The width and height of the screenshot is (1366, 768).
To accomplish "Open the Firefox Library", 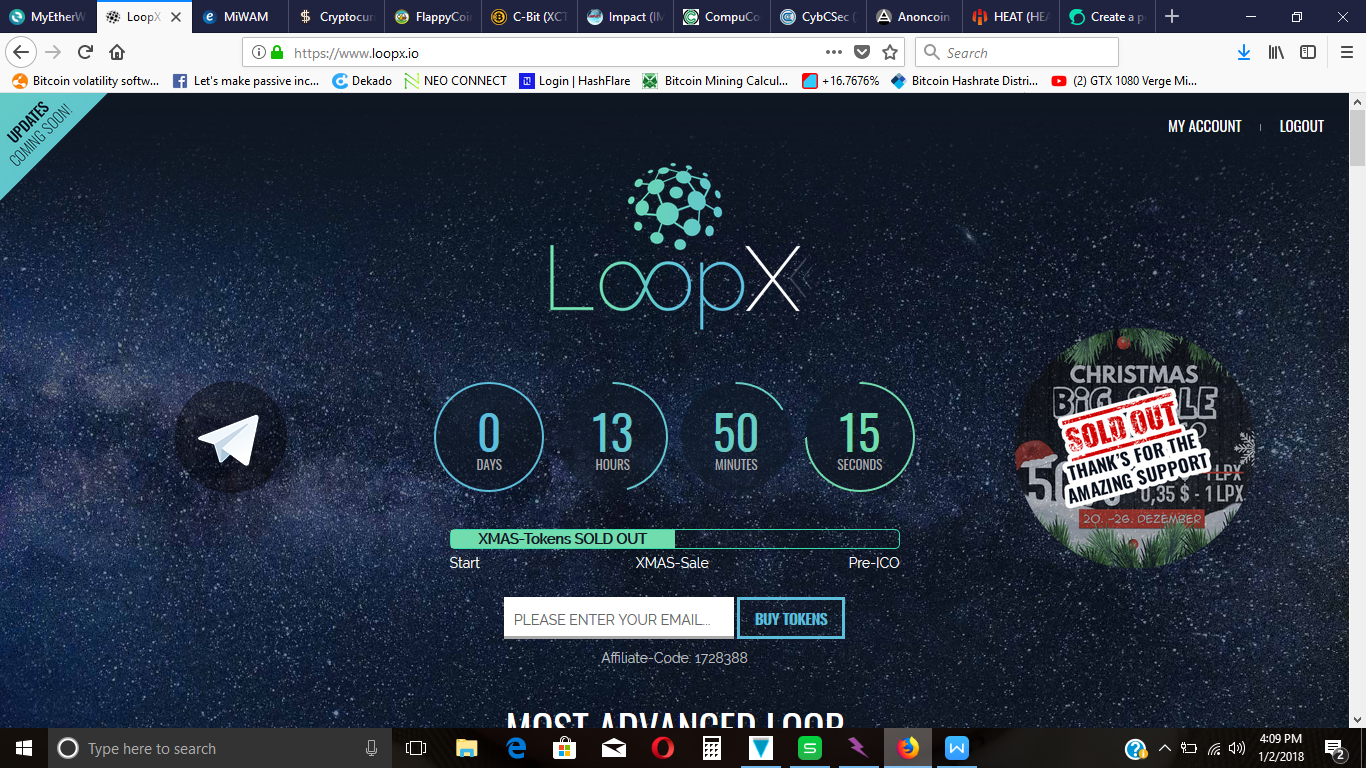I will coord(1276,53).
